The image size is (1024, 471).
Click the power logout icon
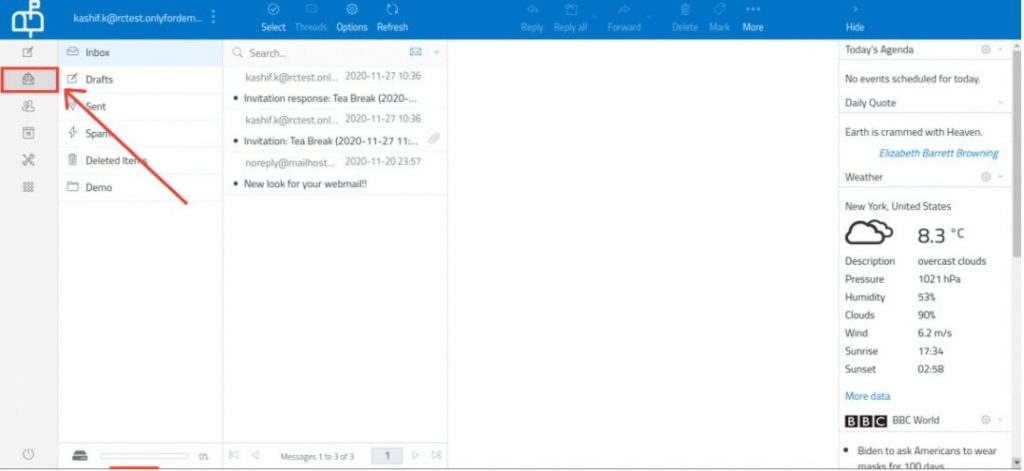coord(28,455)
